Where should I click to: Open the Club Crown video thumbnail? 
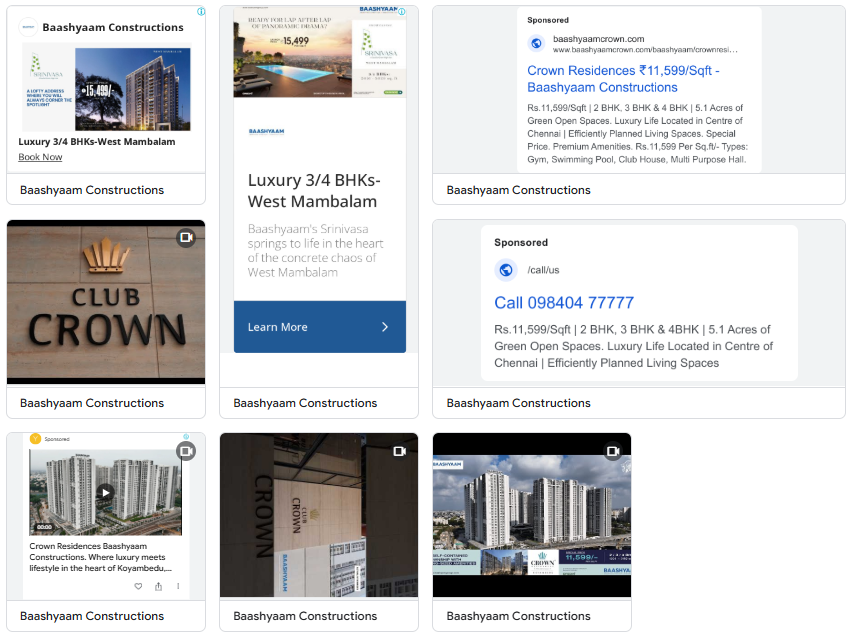point(106,301)
